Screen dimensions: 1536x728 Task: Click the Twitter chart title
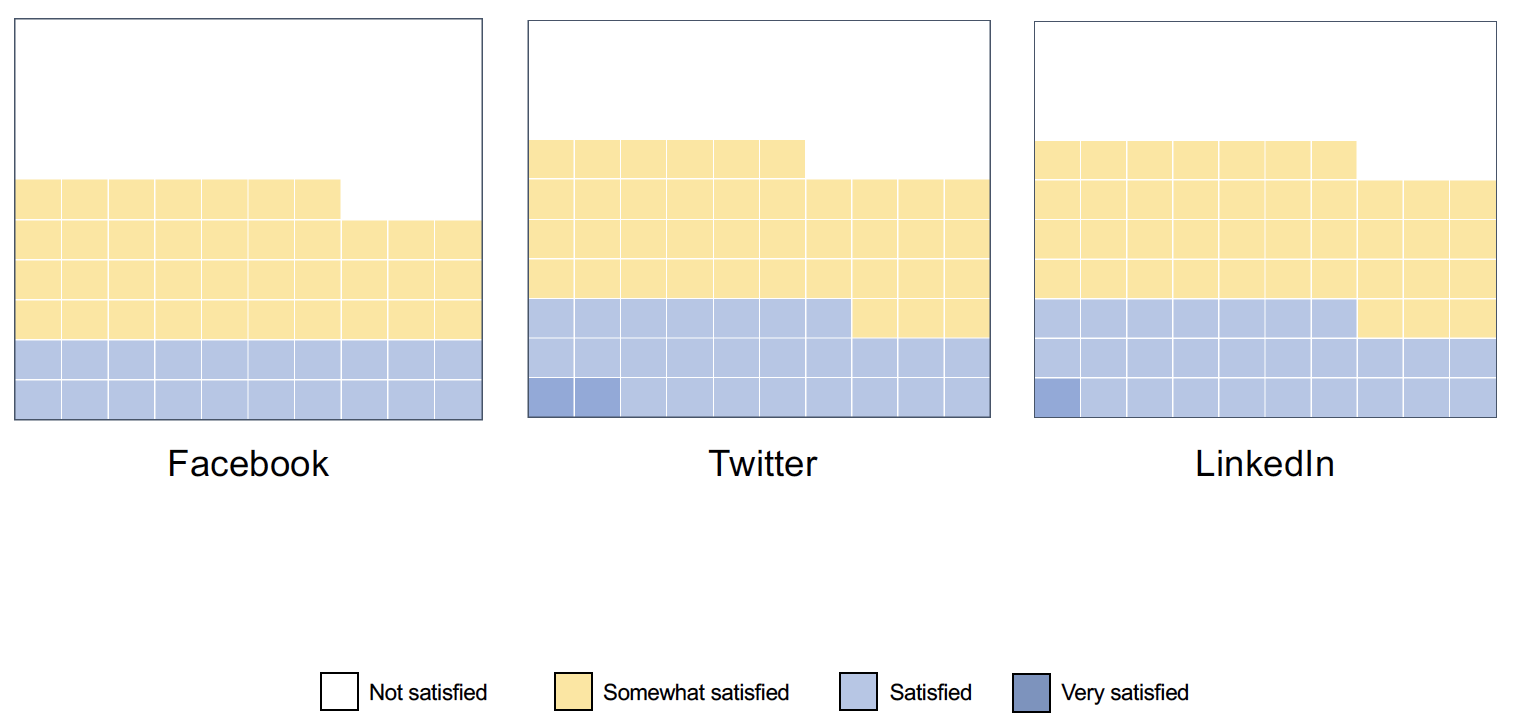(x=763, y=464)
